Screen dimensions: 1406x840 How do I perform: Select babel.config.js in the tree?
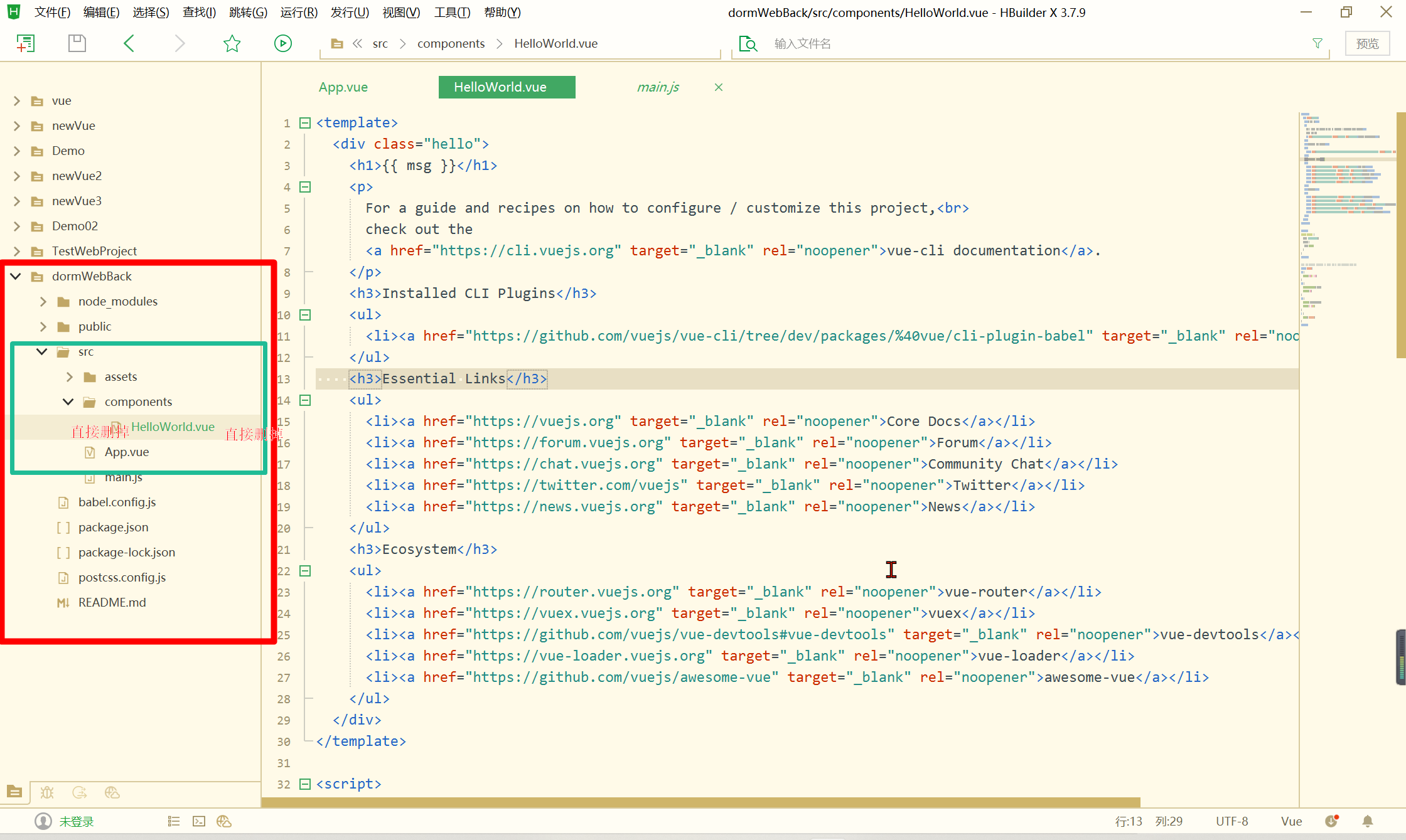(x=117, y=502)
